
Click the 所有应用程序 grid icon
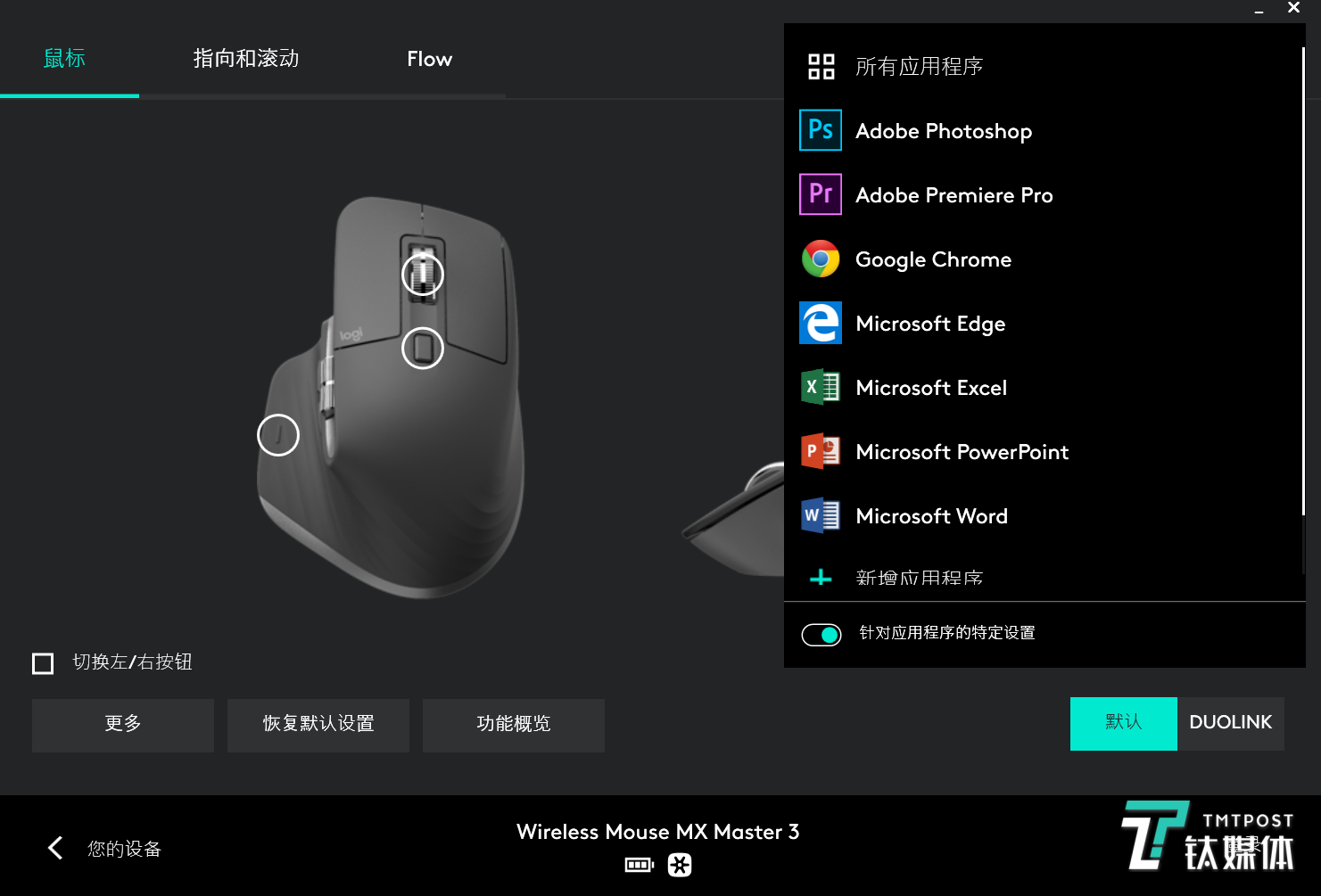click(x=821, y=67)
